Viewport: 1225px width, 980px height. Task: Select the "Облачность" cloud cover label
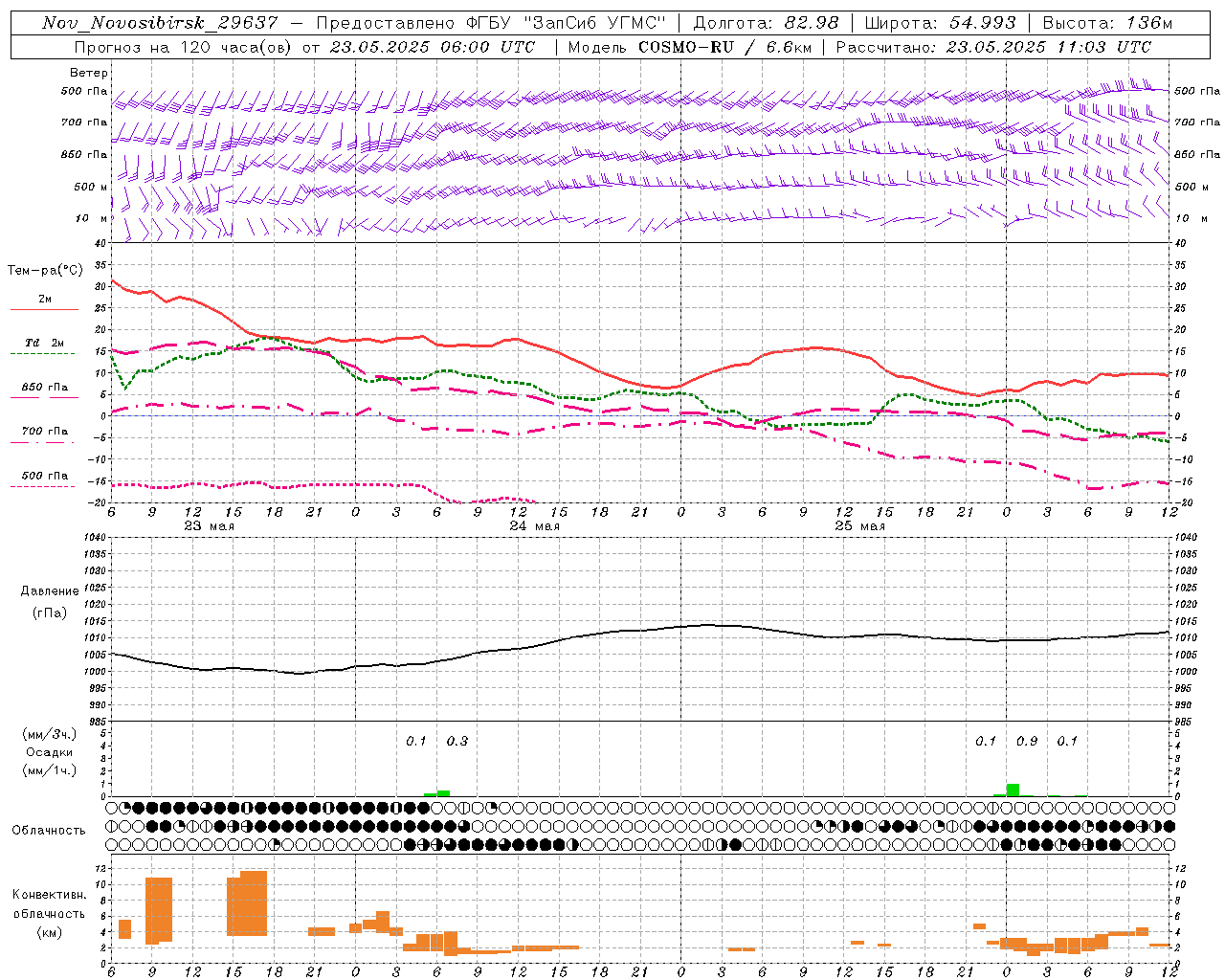pos(49,830)
